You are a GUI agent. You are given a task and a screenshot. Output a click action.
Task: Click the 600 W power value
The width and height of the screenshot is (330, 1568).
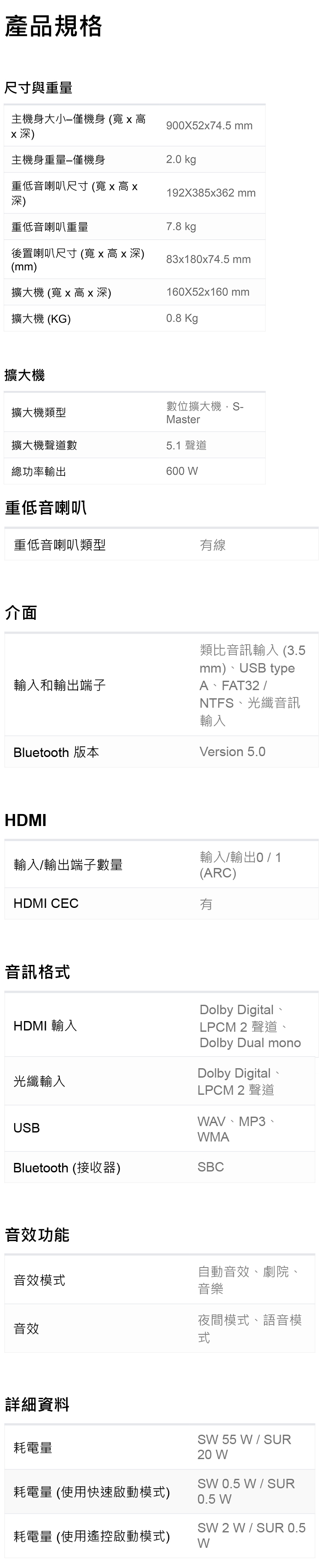181,471
